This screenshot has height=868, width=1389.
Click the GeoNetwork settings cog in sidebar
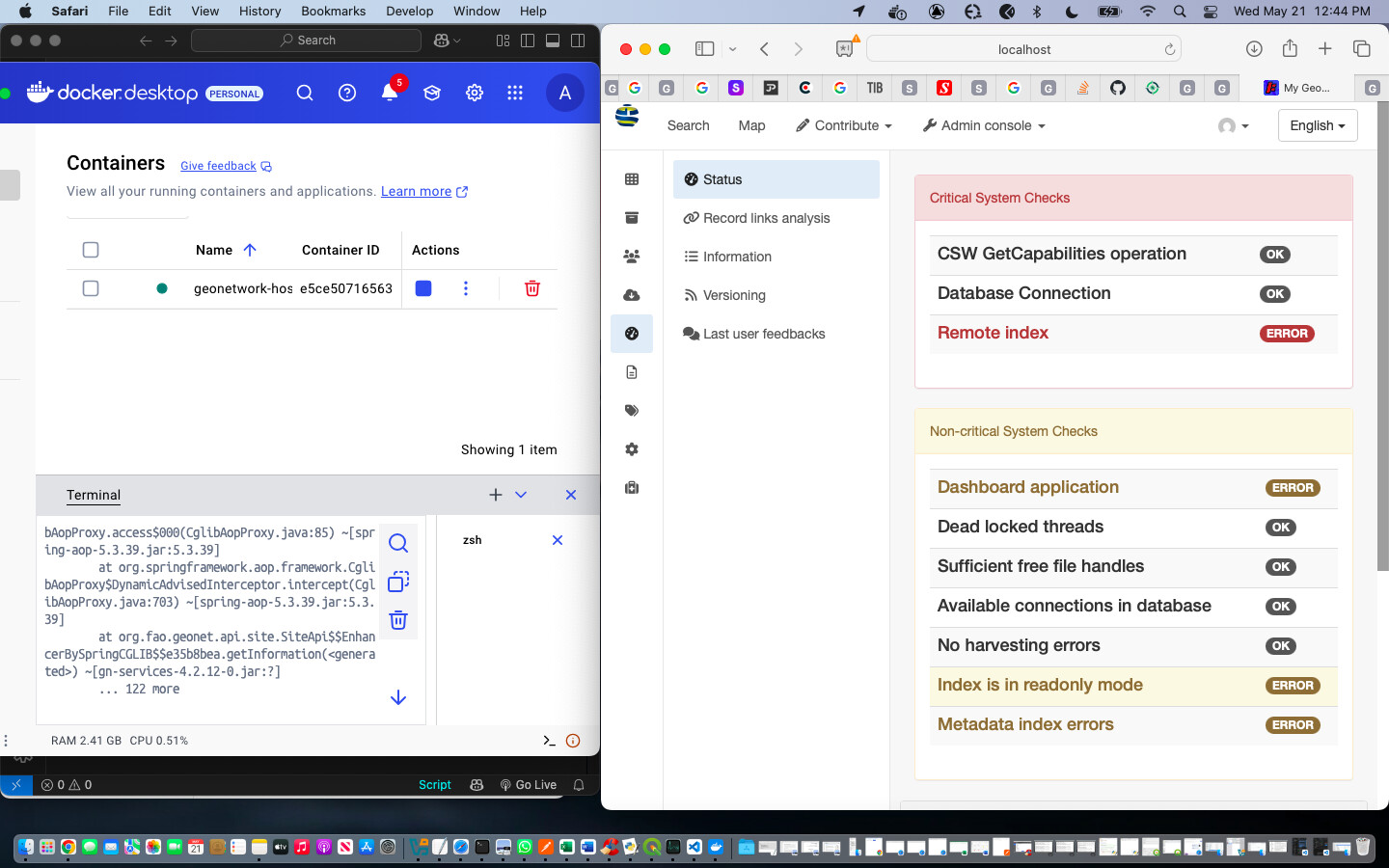(x=632, y=449)
